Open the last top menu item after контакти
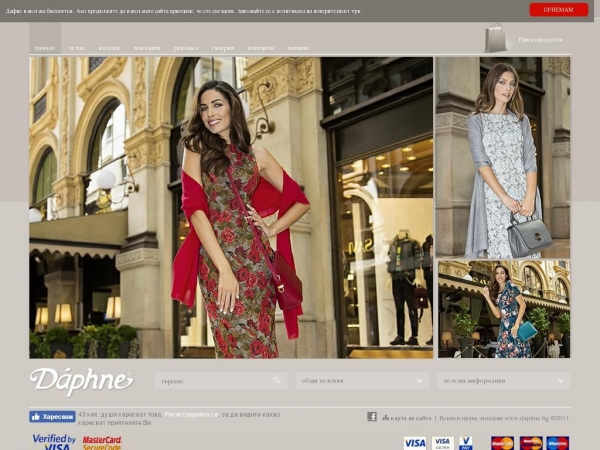This screenshot has height=450, width=600. [298, 48]
